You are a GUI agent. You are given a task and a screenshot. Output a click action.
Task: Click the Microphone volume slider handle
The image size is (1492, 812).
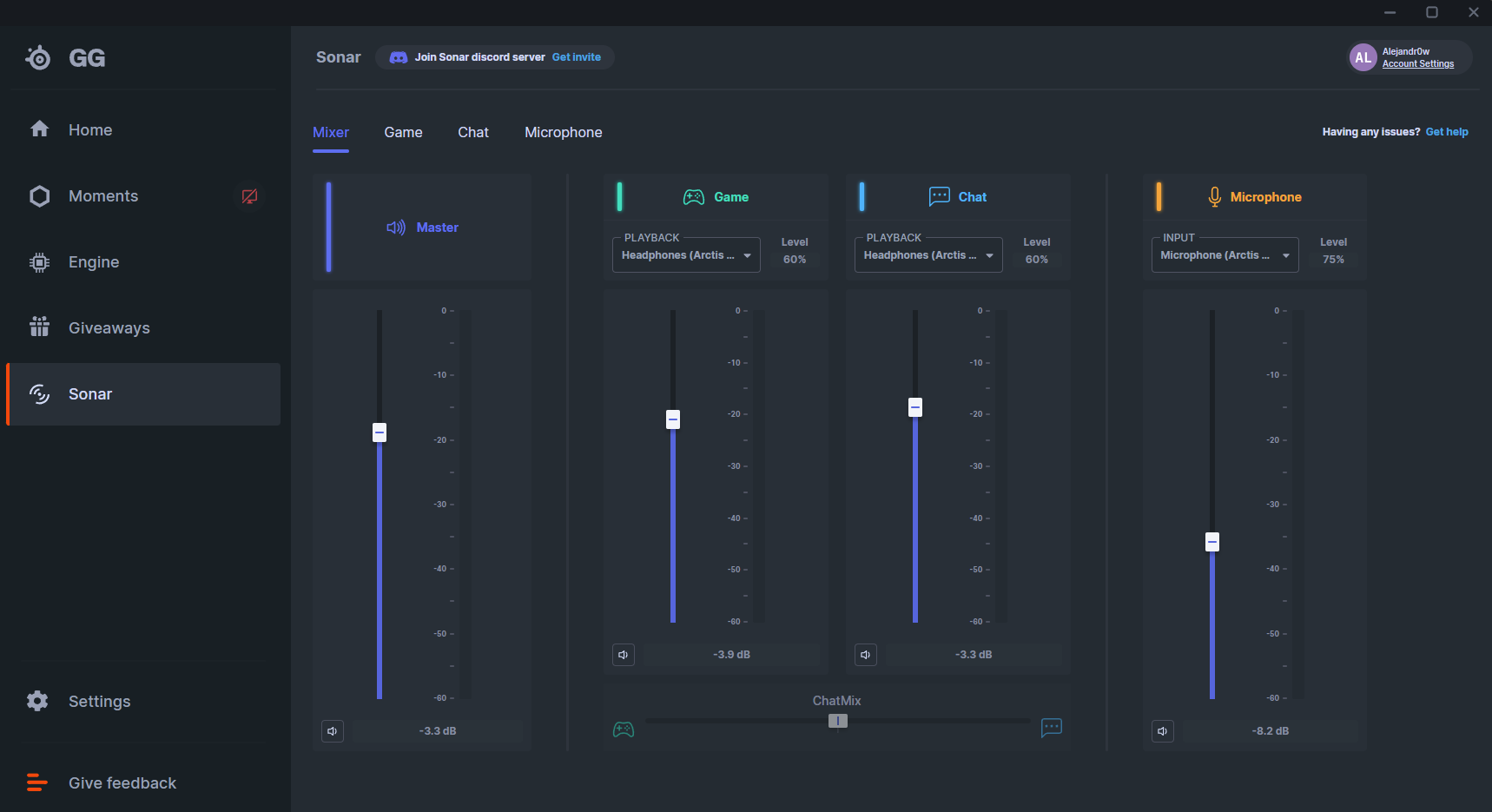click(1212, 542)
